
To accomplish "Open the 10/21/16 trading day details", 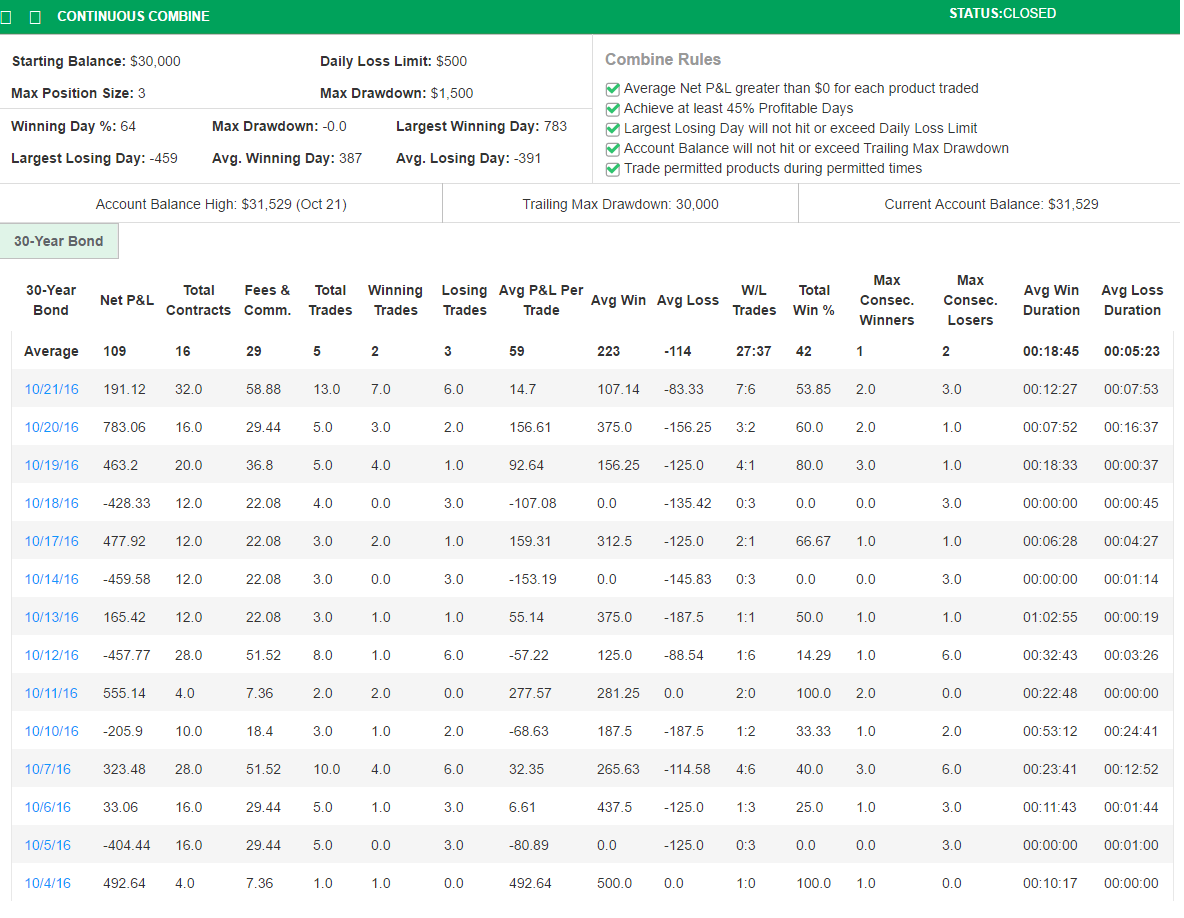I will click(x=51, y=389).
